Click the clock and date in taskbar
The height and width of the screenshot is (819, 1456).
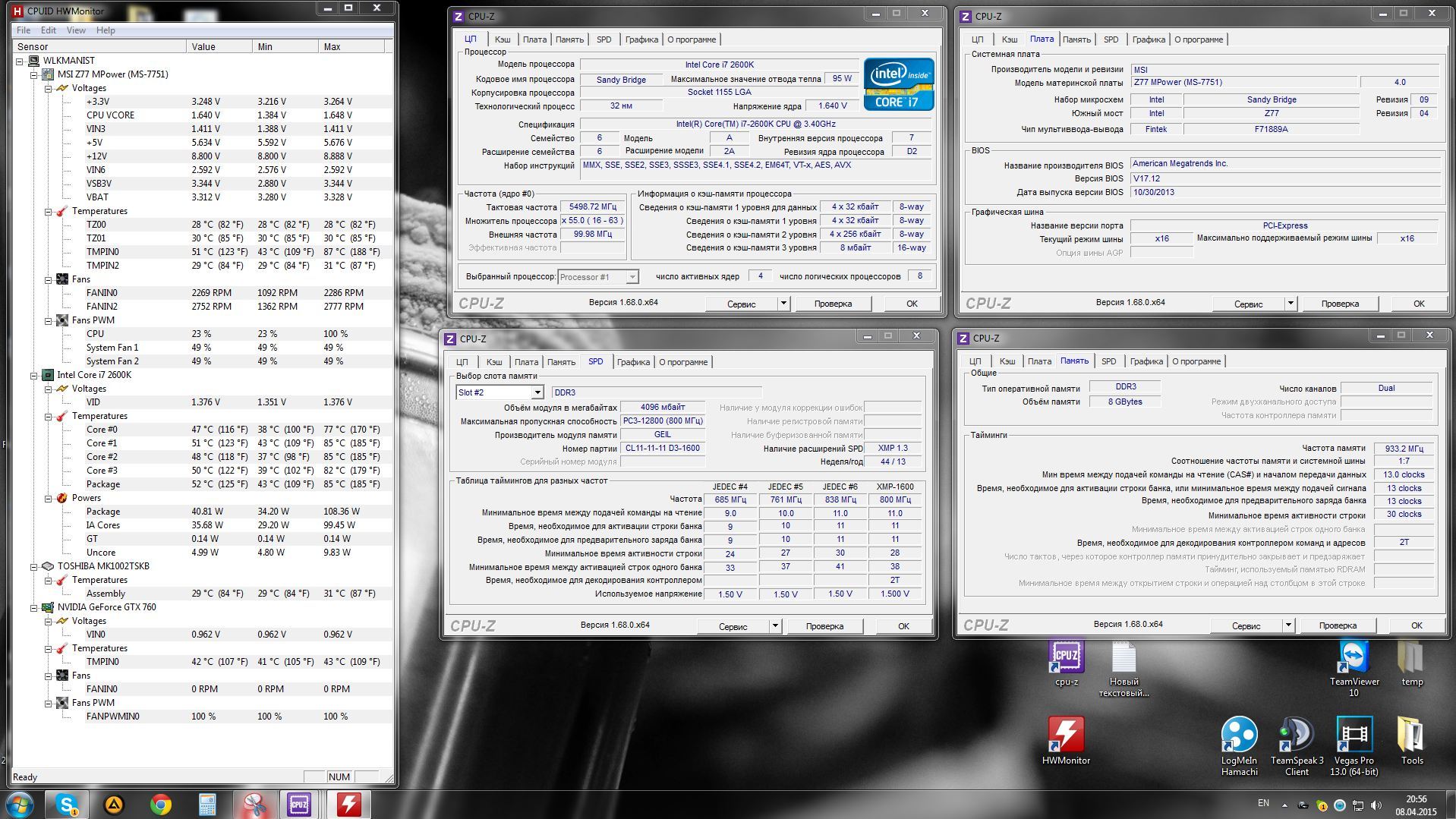click(x=1416, y=805)
